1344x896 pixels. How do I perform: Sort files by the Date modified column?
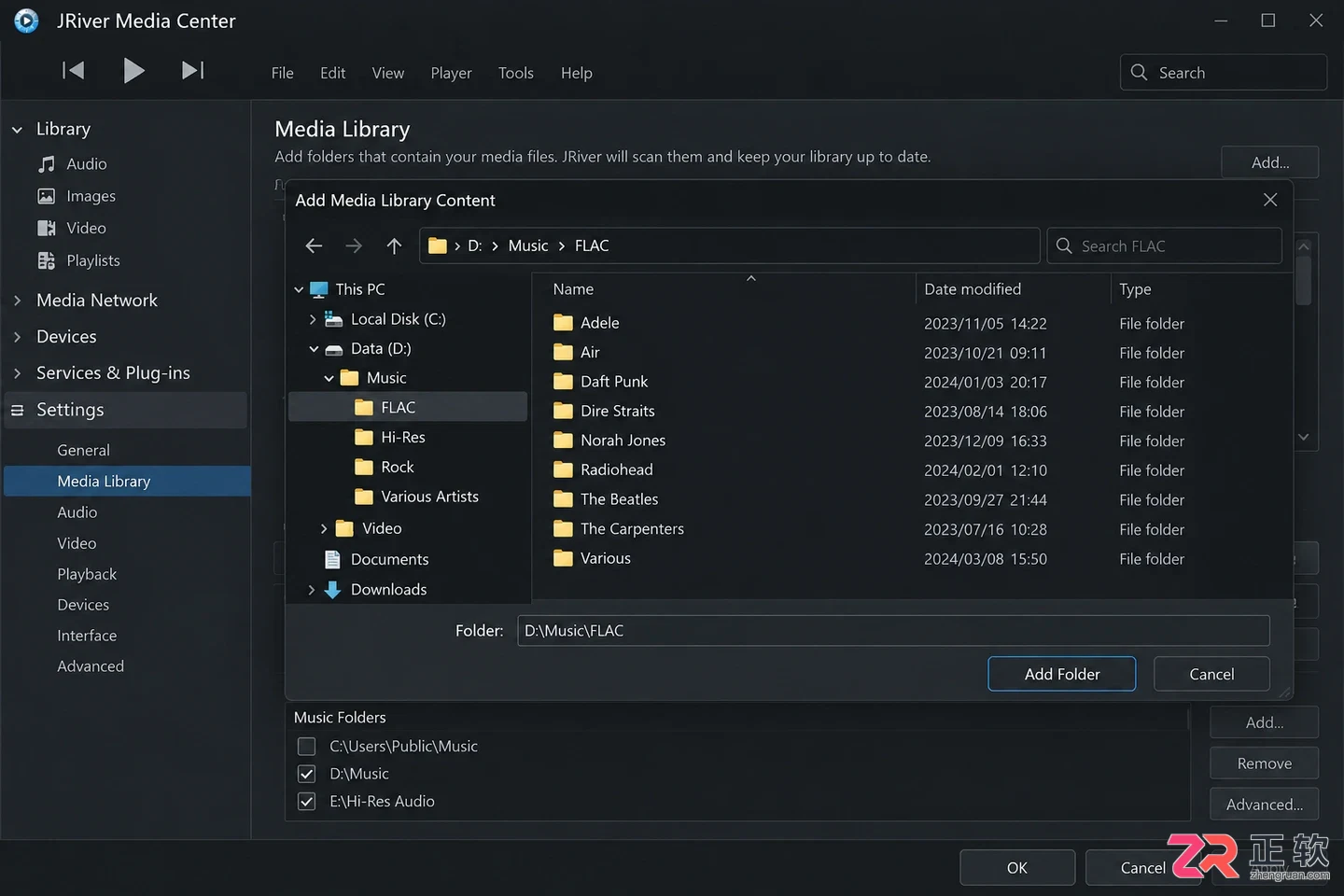pos(973,289)
